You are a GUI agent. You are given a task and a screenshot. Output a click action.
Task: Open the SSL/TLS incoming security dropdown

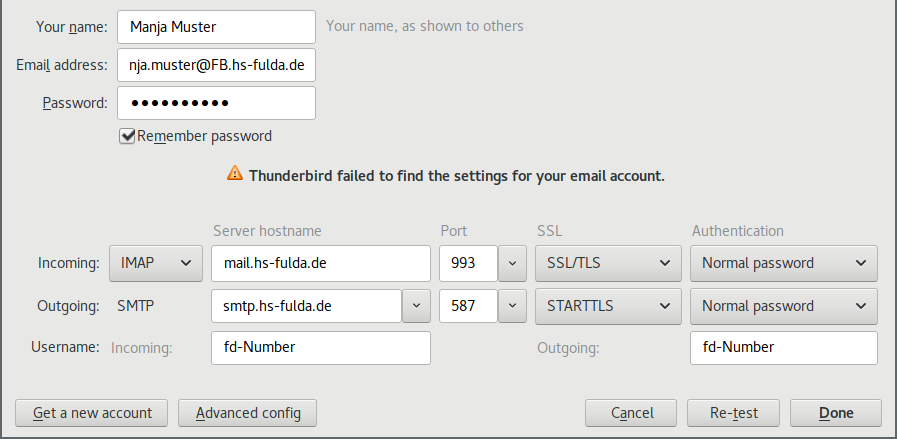[607, 263]
